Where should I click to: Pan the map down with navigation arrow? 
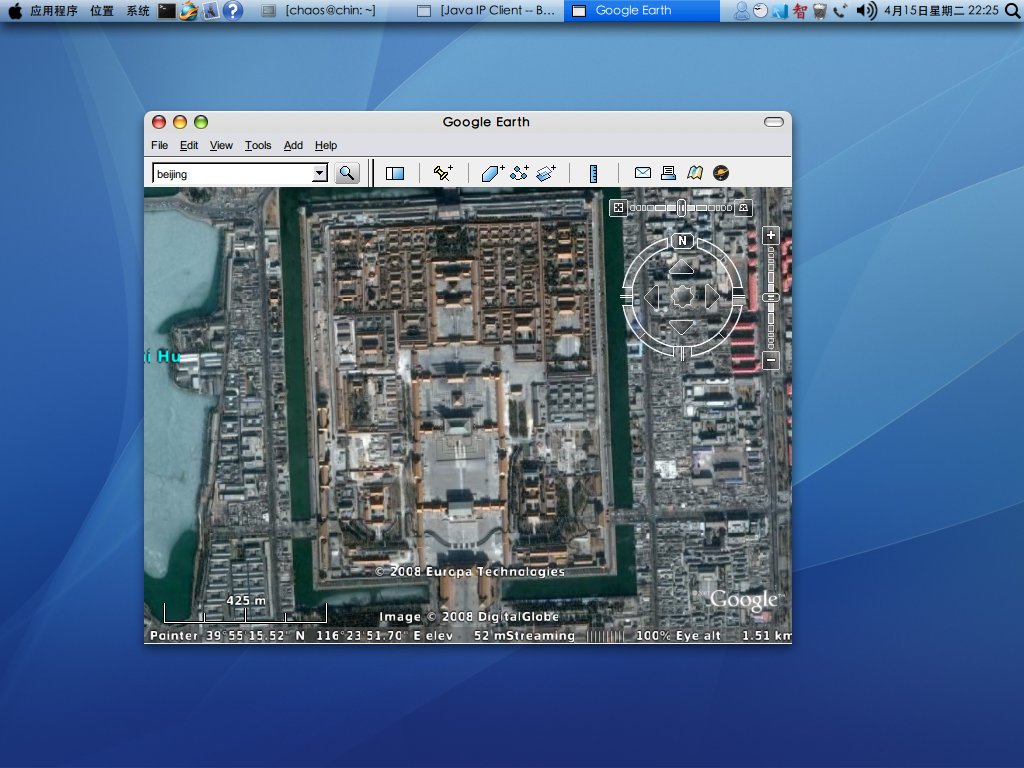pos(682,327)
